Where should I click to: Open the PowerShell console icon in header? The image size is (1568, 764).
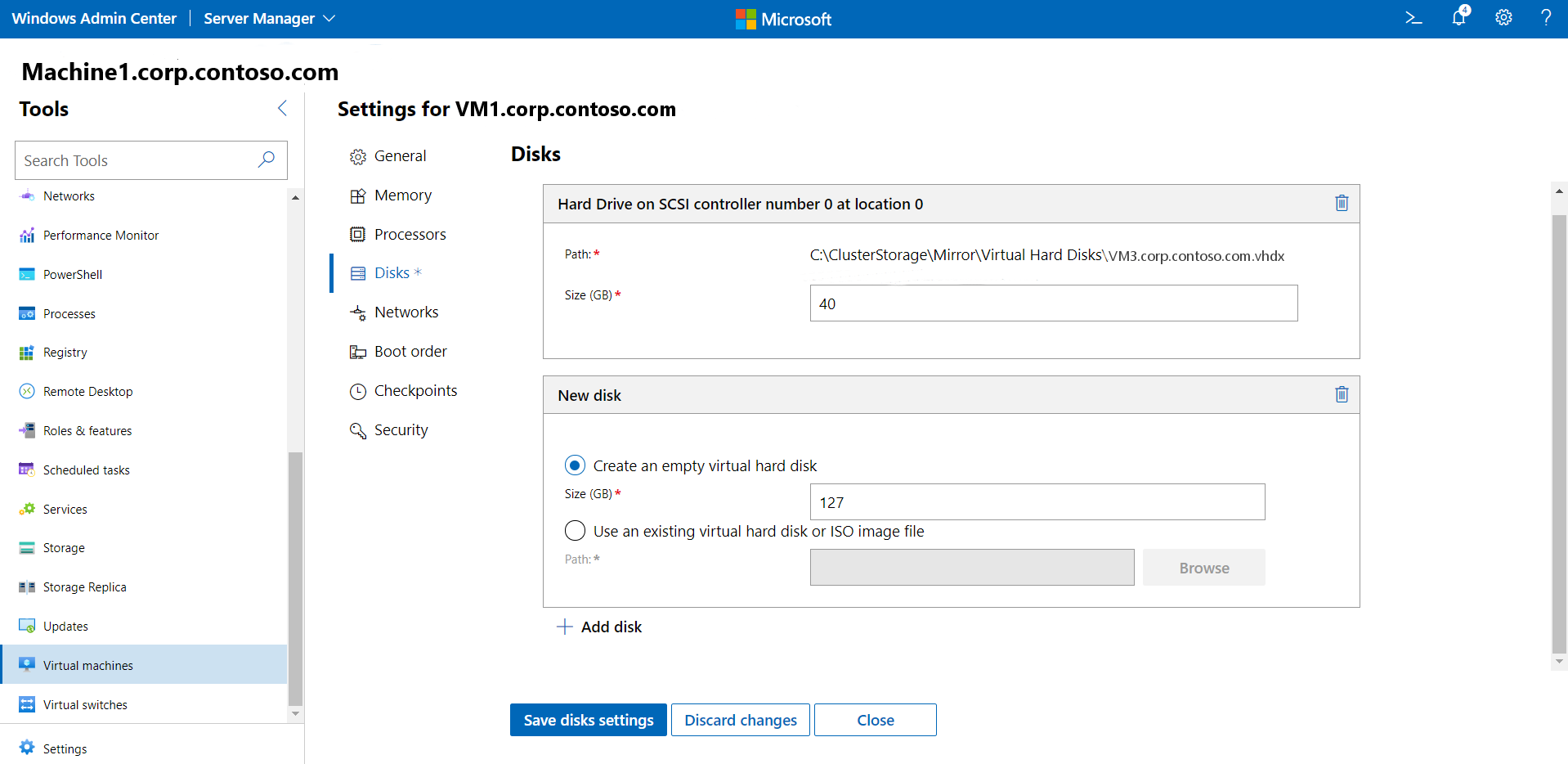[x=1413, y=18]
